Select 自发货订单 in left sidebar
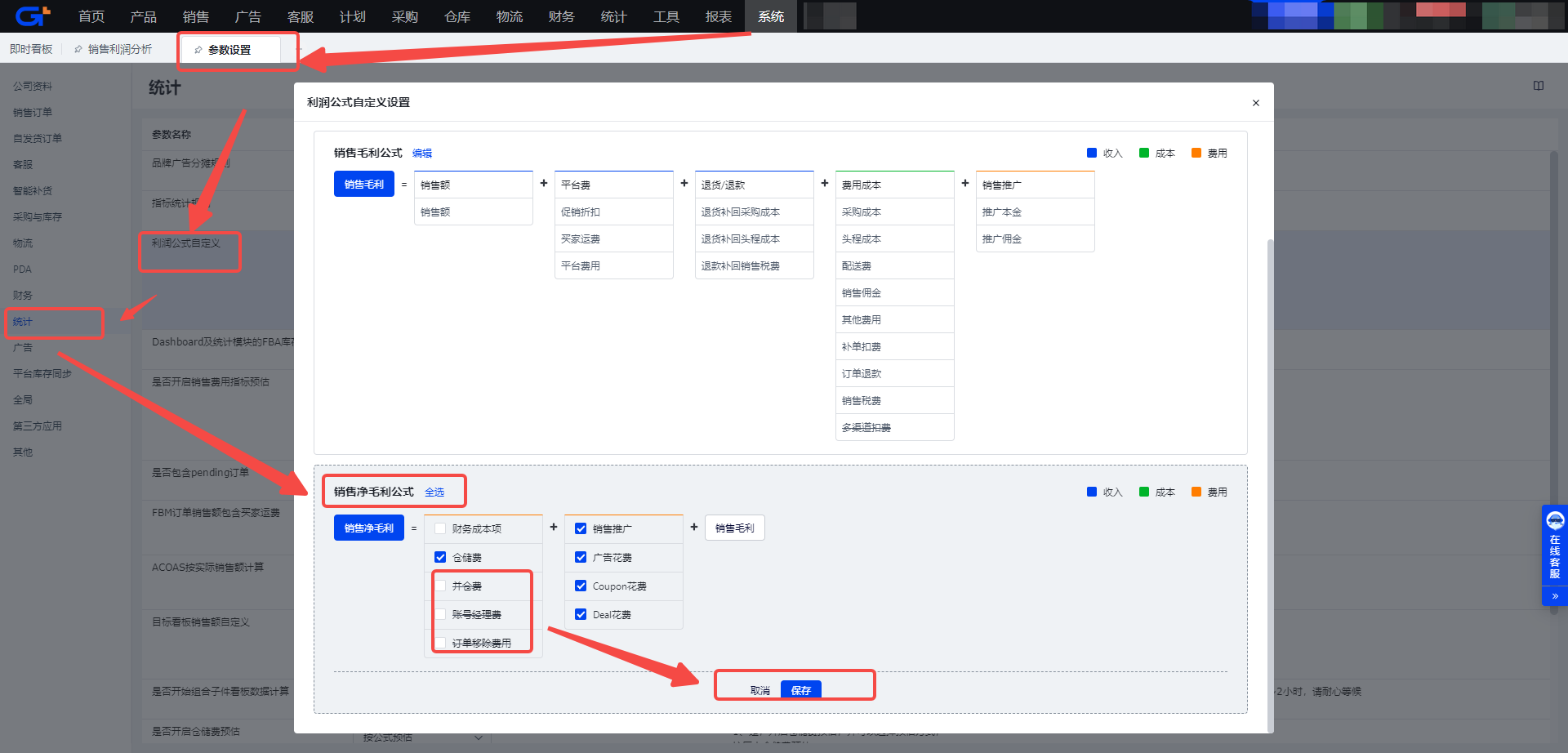Image resolution: width=1568 pixels, height=753 pixels. 38,138
